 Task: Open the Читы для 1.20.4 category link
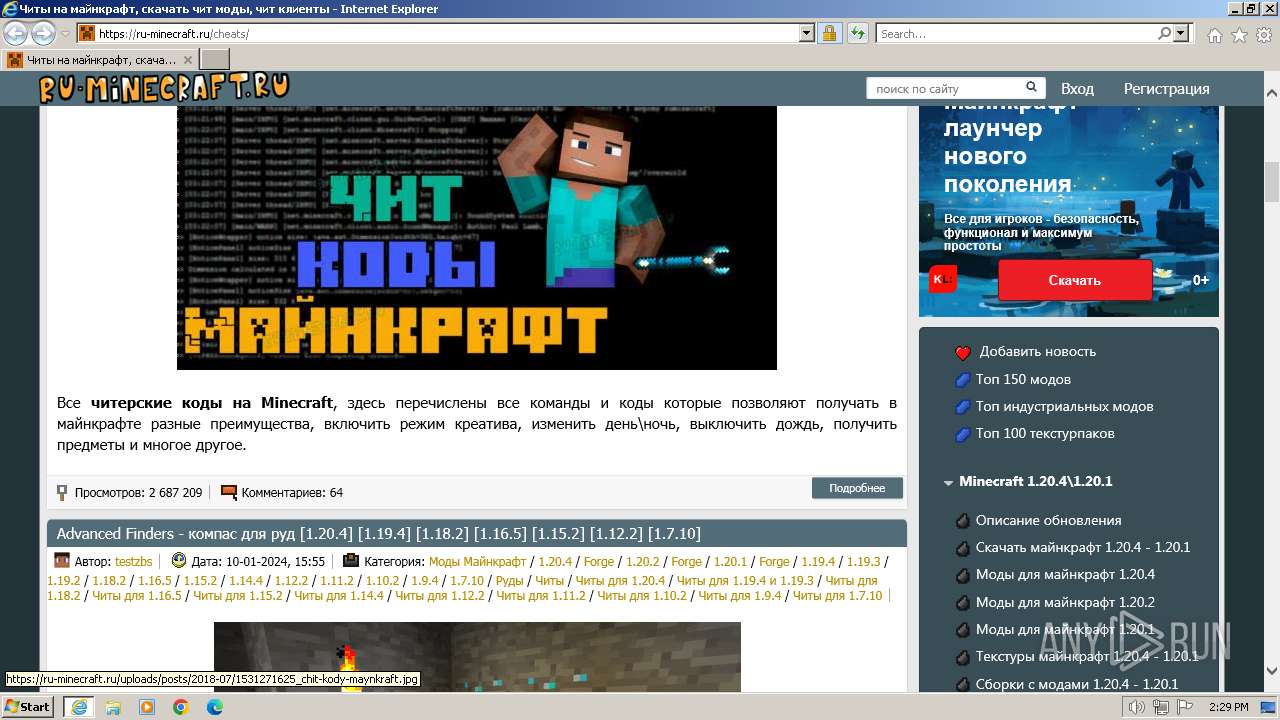(x=620, y=581)
